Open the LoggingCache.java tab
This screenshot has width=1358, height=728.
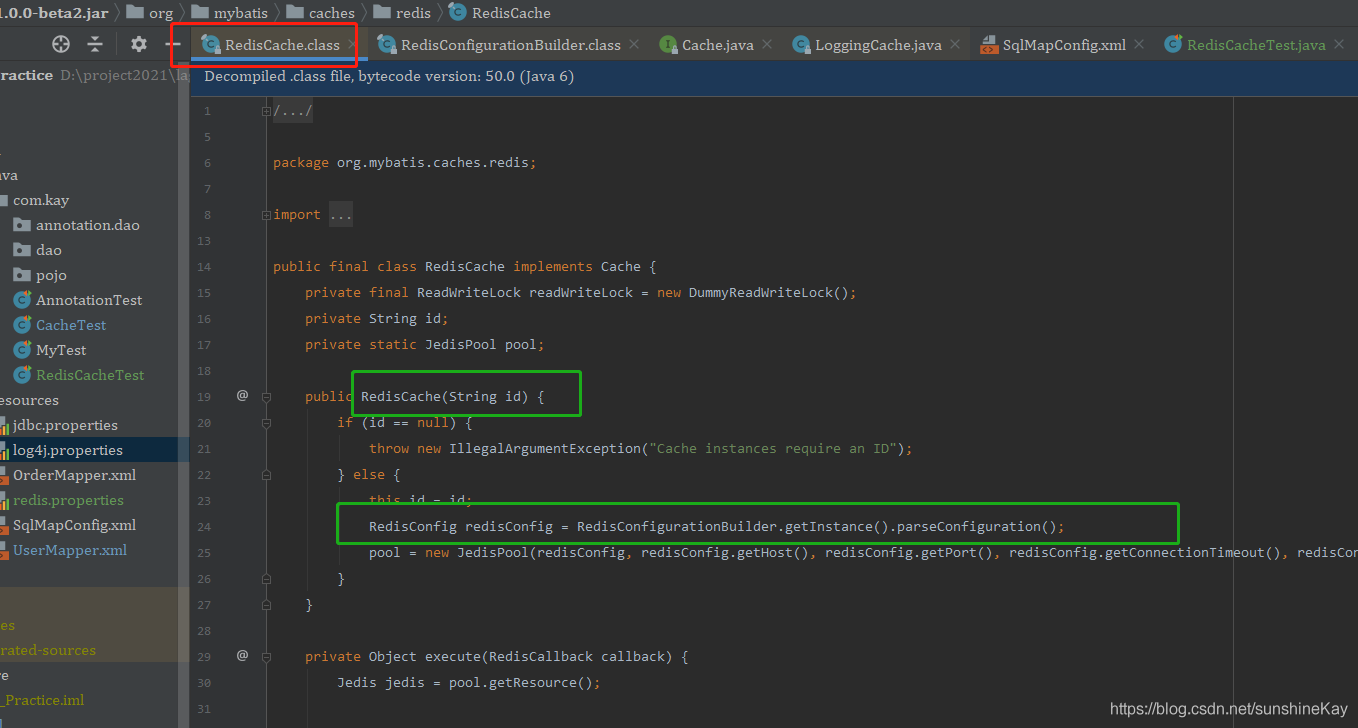pyautogui.click(x=878, y=45)
